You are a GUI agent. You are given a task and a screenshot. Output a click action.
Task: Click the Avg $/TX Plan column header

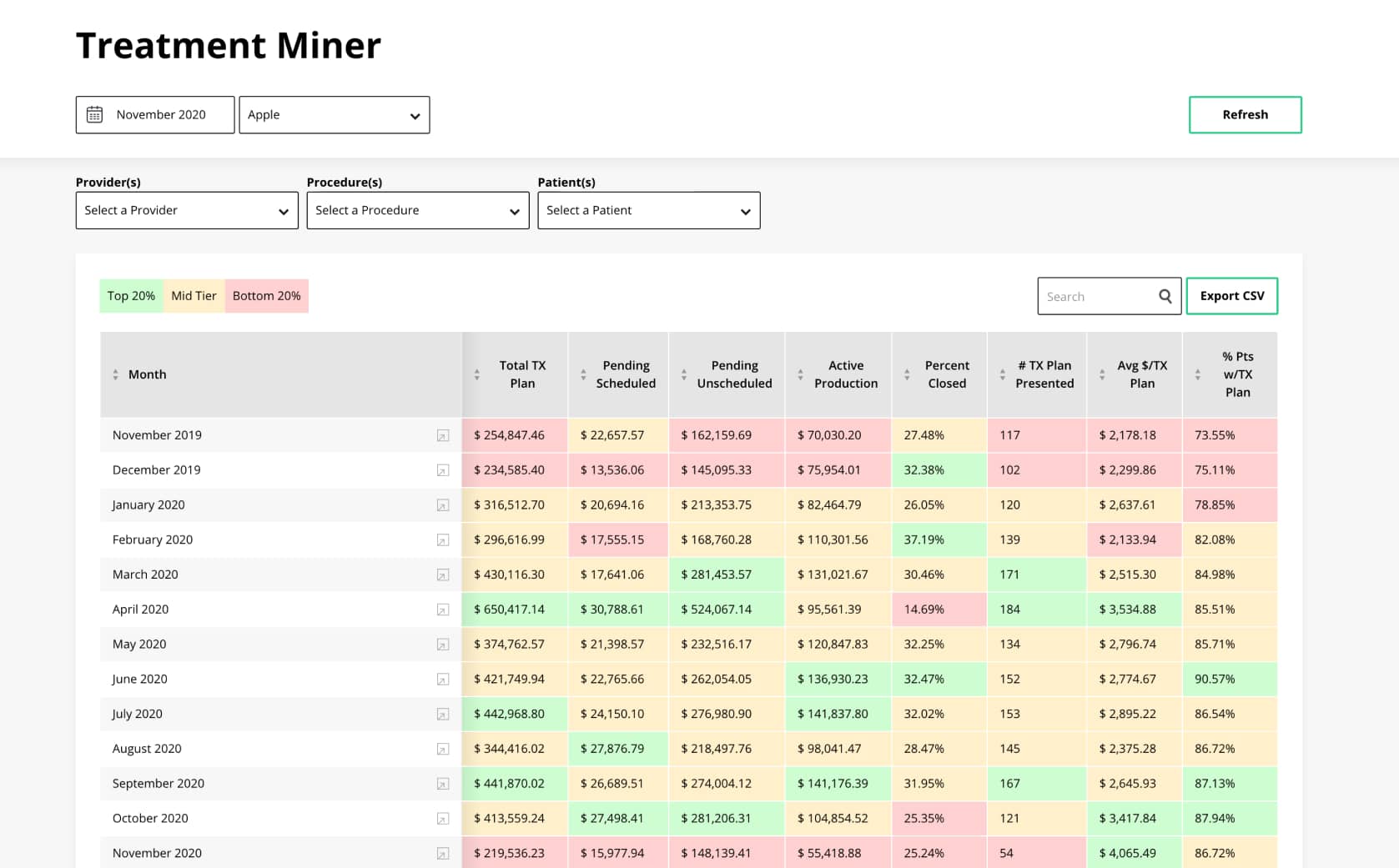click(x=1141, y=374)
